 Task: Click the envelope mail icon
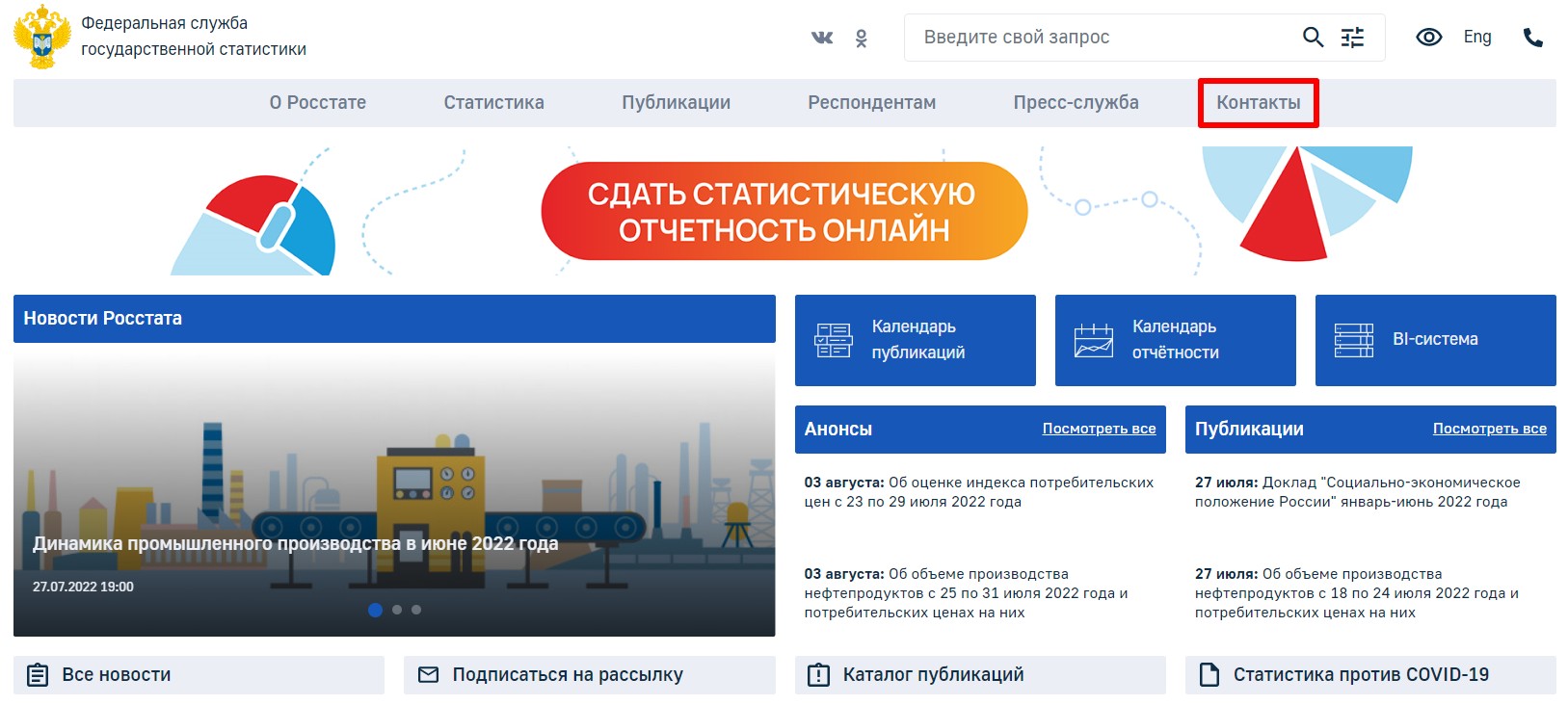coord(429,675)
